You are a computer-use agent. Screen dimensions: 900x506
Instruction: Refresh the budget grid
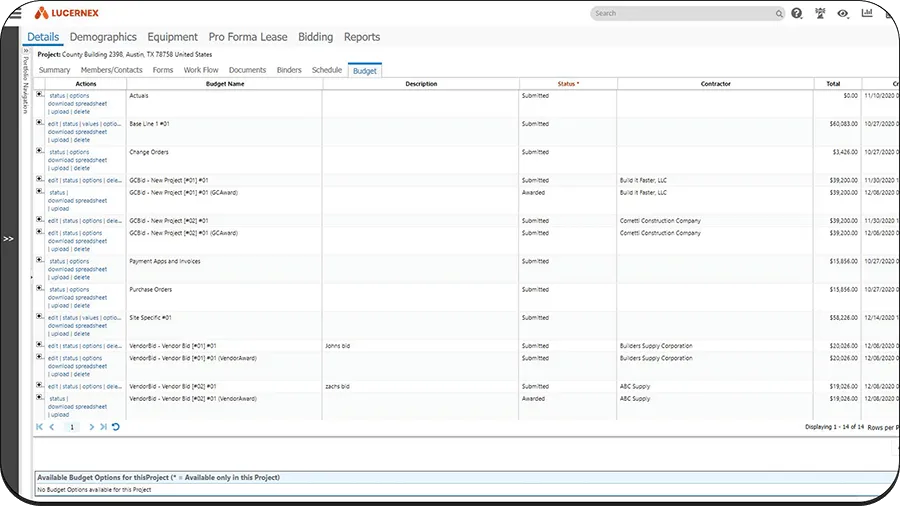pos(115,427)
